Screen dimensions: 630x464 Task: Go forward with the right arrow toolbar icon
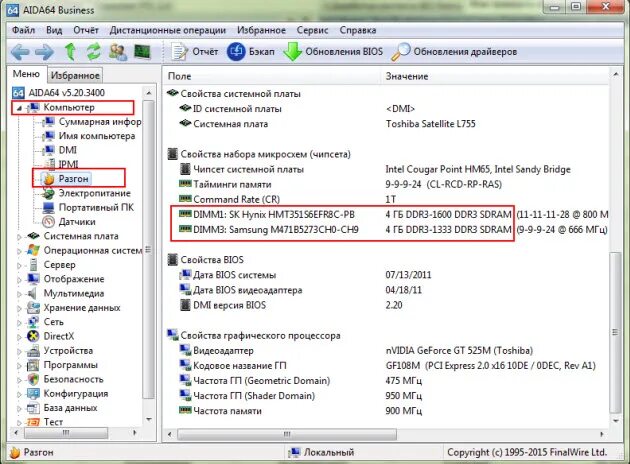44,52
